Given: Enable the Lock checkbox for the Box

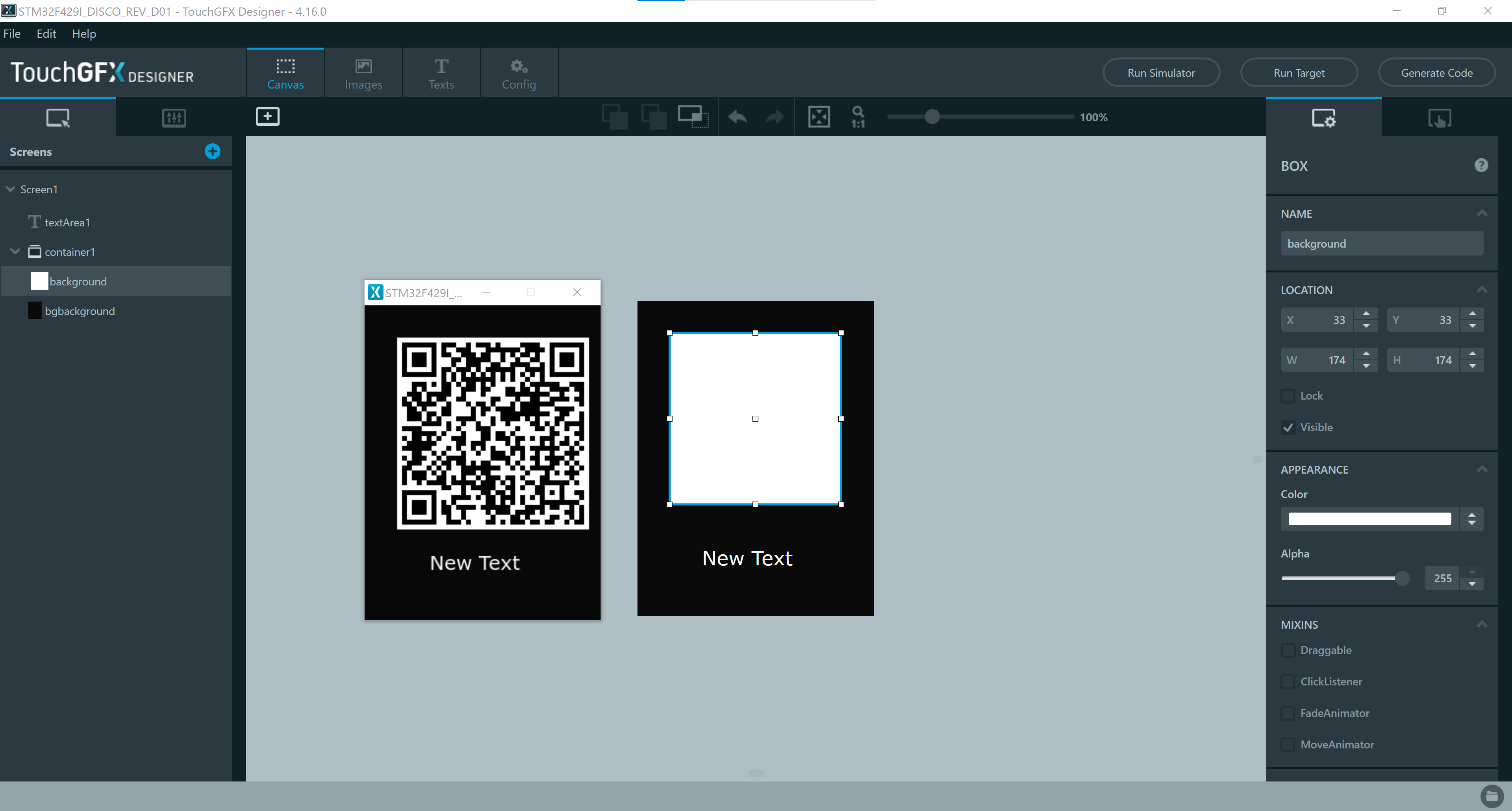Looking at the screenshot, I should click(1288, 396).
